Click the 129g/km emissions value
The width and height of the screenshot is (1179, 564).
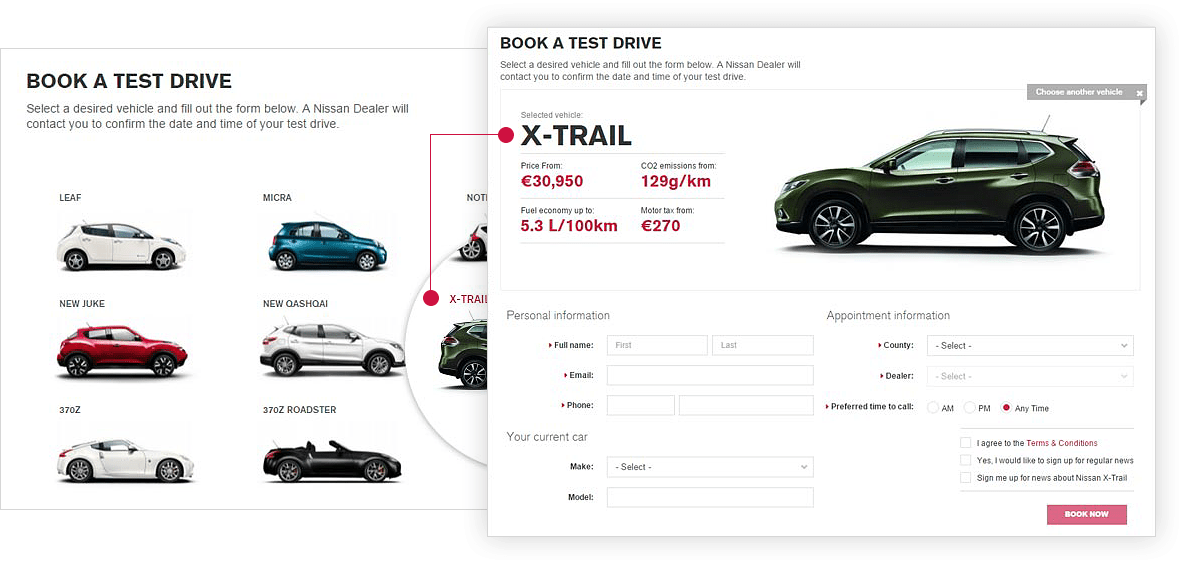tap(675, 181)
